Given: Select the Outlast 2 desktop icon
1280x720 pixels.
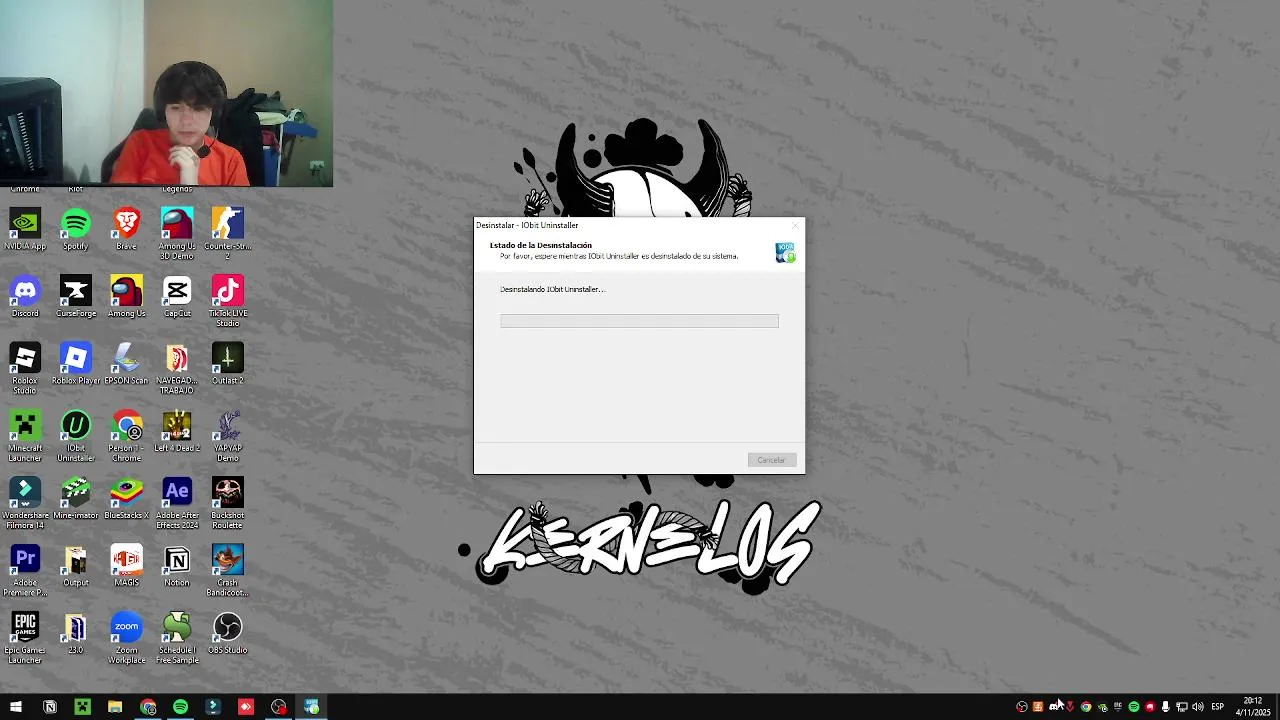Looking at the screenshot, I should pyautogui.click(x=228, y=364).
